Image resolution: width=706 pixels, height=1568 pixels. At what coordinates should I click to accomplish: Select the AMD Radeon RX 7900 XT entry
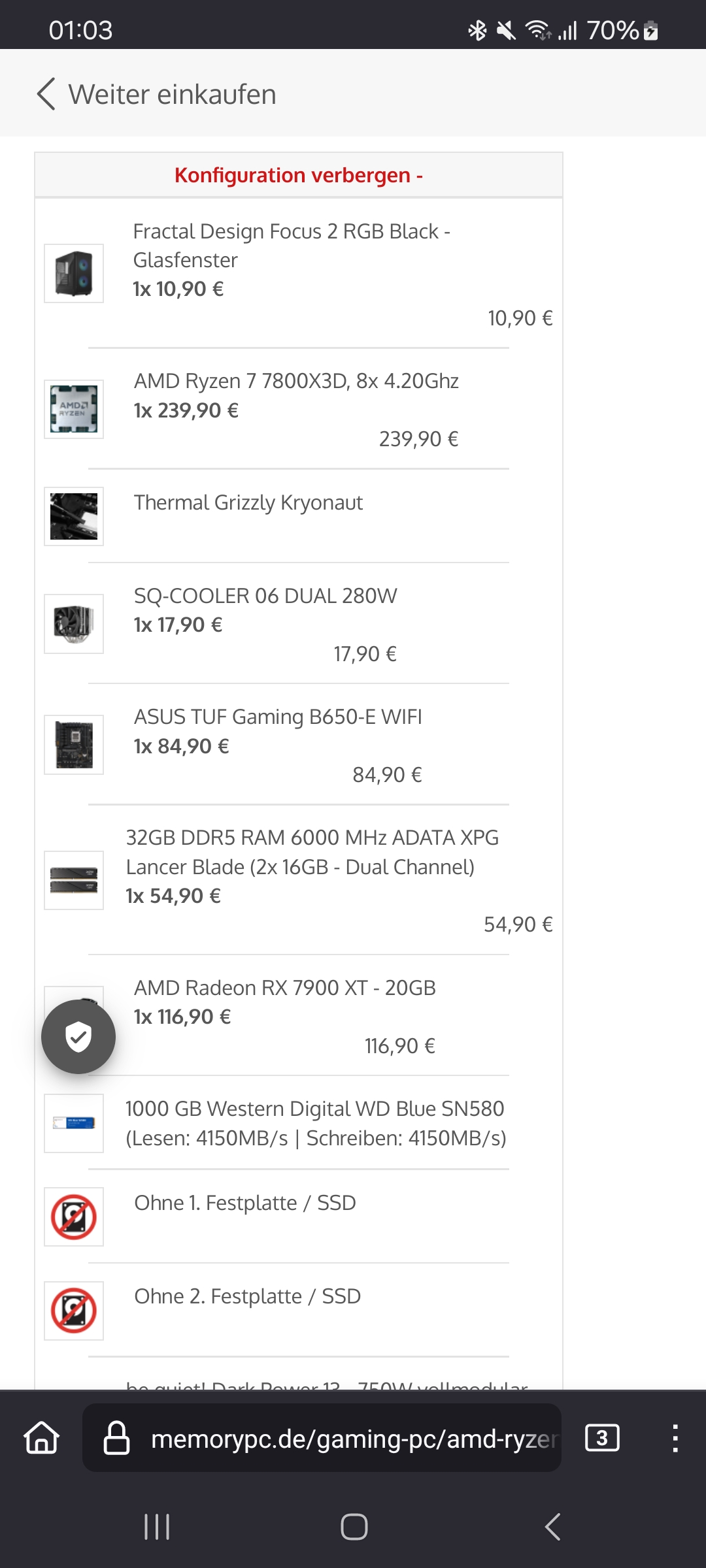pyautogui.click(x=284, y=988)
